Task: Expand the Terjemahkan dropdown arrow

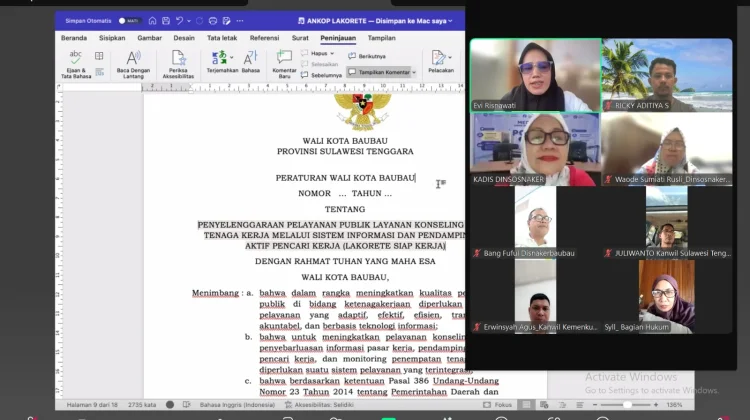Action: tap(232, 57)
